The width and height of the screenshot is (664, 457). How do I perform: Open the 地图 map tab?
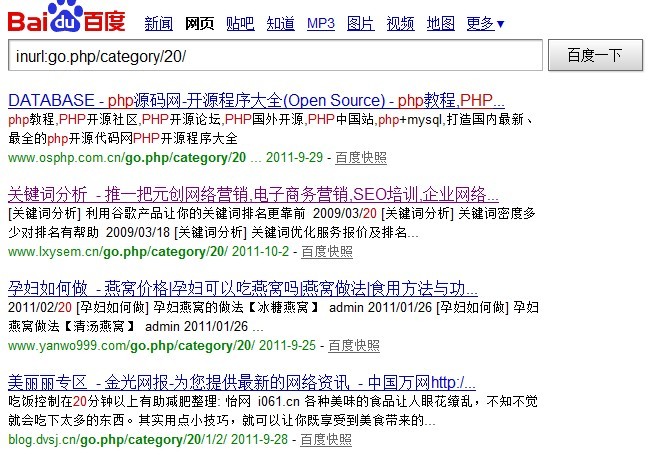point(440,24)
